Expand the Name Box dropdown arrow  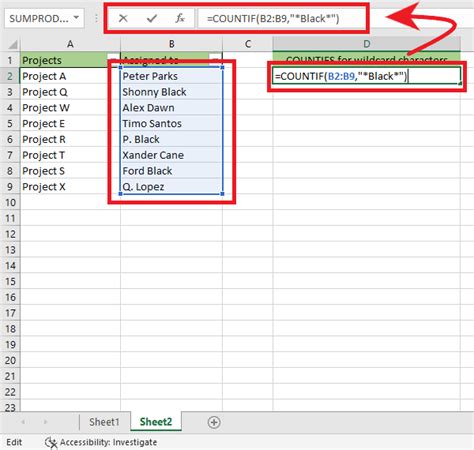point(77,18)
